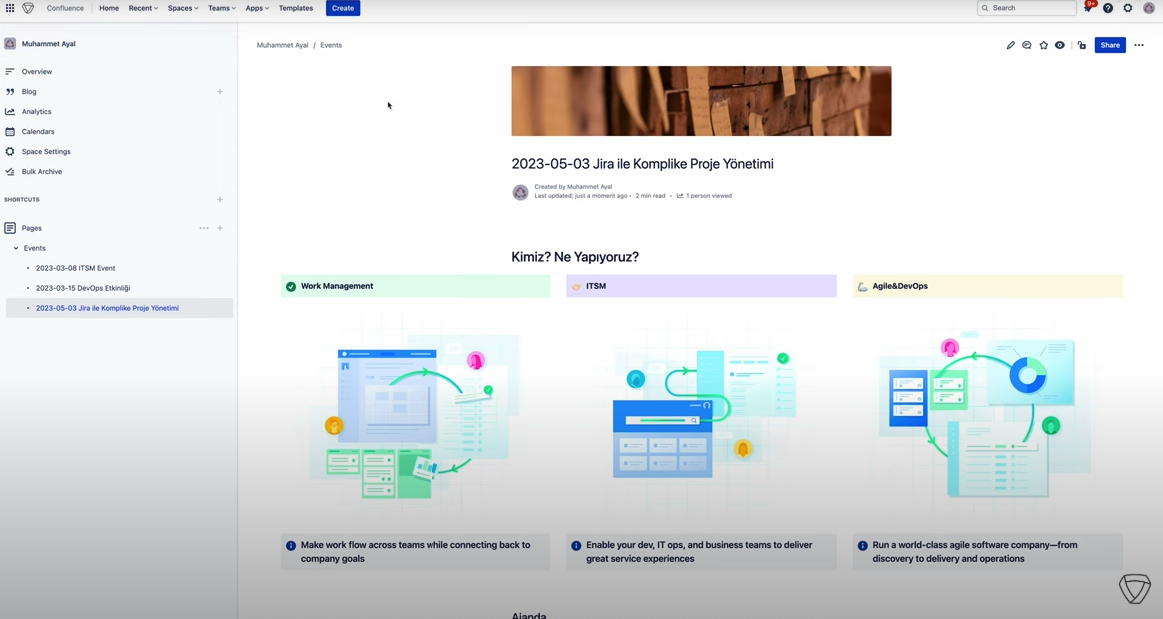1163x619 pixels.
Task: Click the pencil icon to edit page
Action: pyautogui.click(x=1010, y=45)
